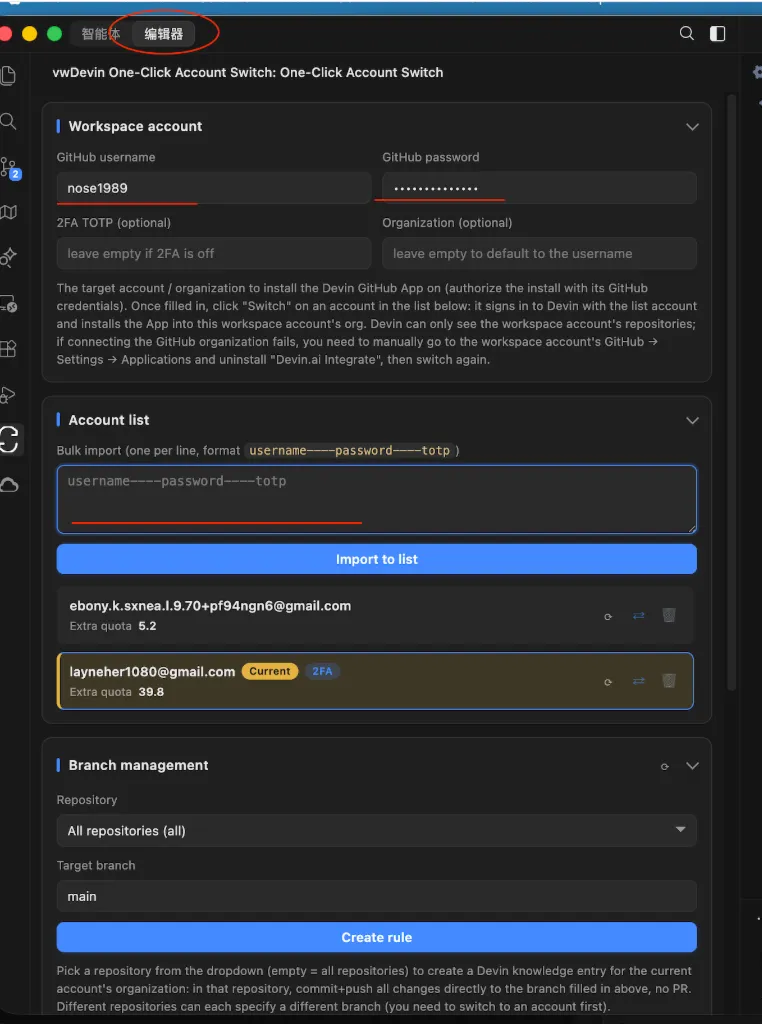Click the Workspace account heading
Image resolution: width=762 pixels, height=1024 pixels.
click(x=135, y=127)
